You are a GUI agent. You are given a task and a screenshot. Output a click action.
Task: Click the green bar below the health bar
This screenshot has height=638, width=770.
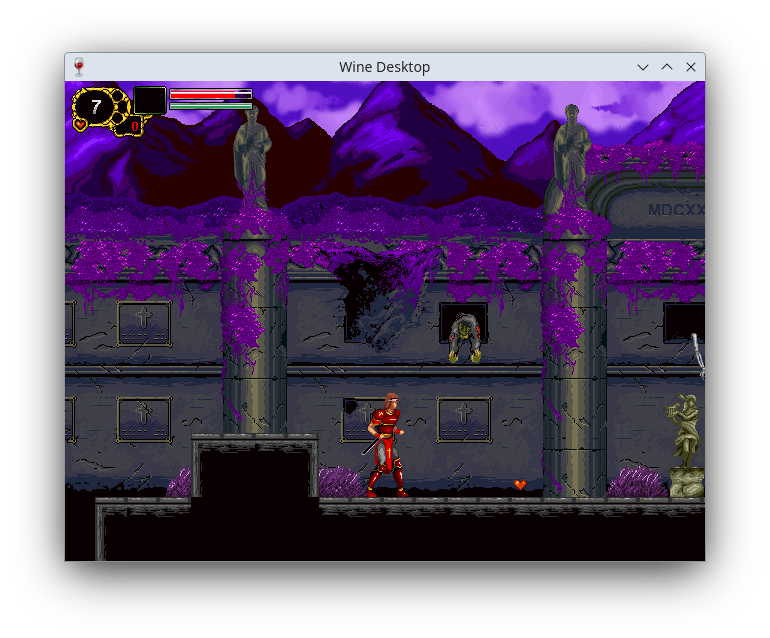click(x=210, y=105)
